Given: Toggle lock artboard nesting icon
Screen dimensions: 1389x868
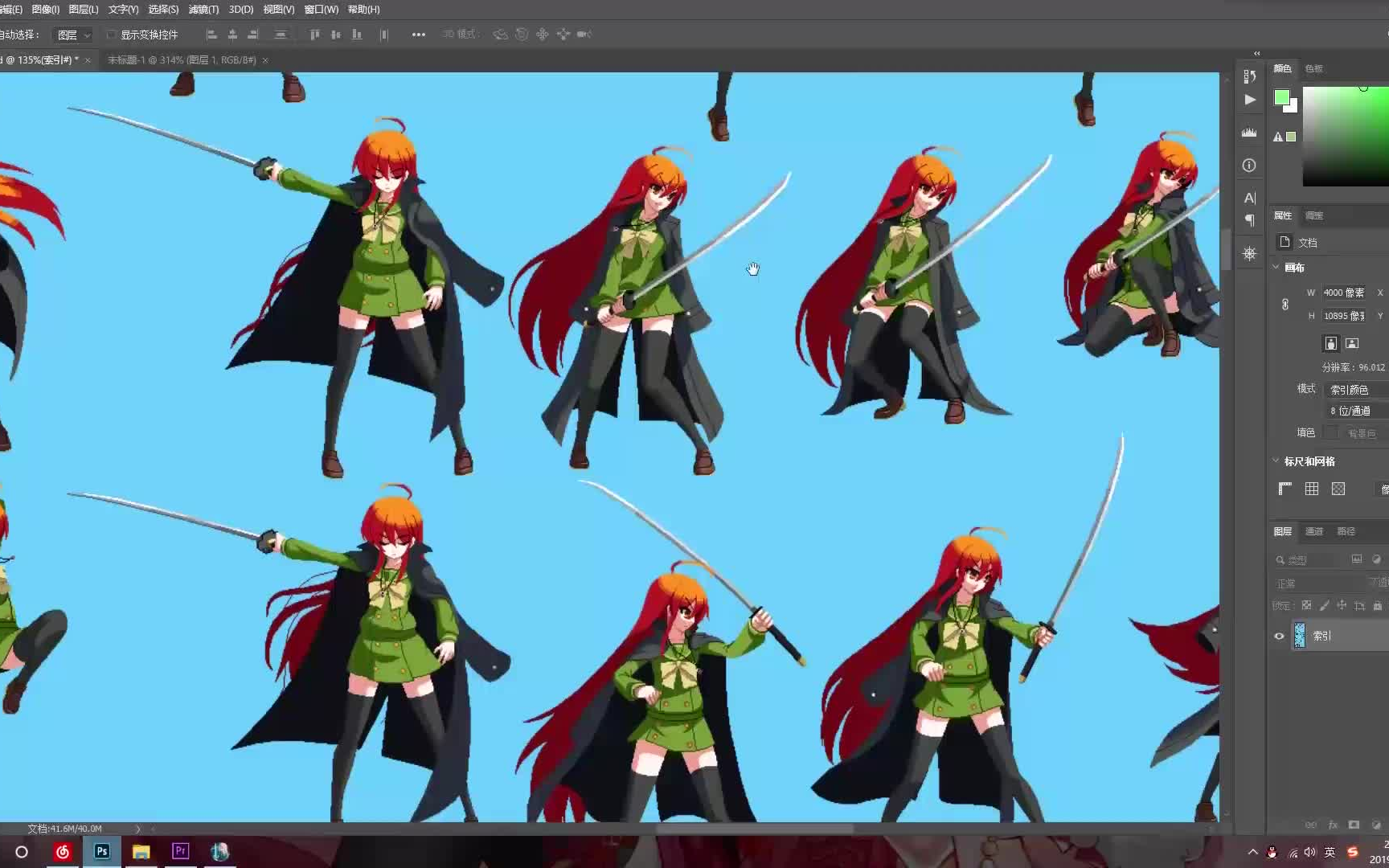Looking at the screenshot, I should pos(1359,605).
